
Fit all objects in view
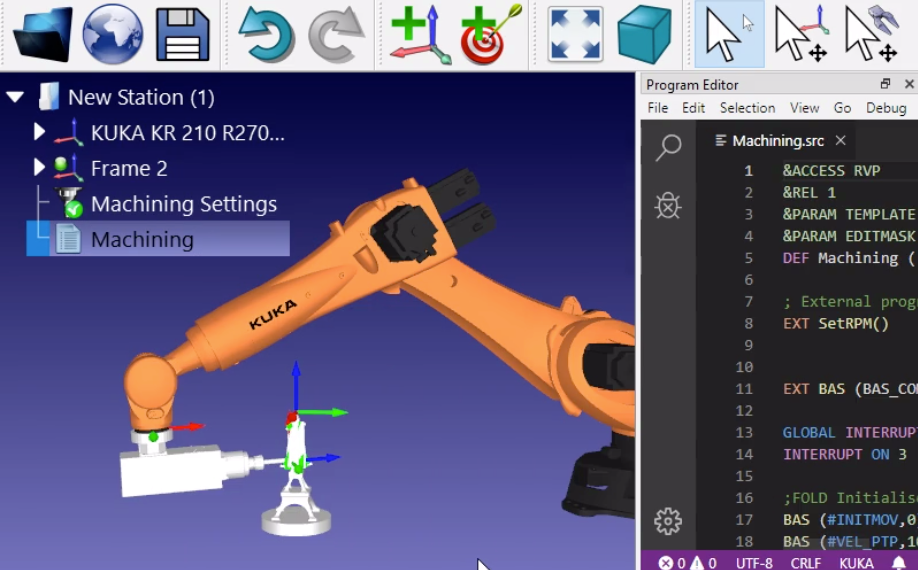(575, 35)
